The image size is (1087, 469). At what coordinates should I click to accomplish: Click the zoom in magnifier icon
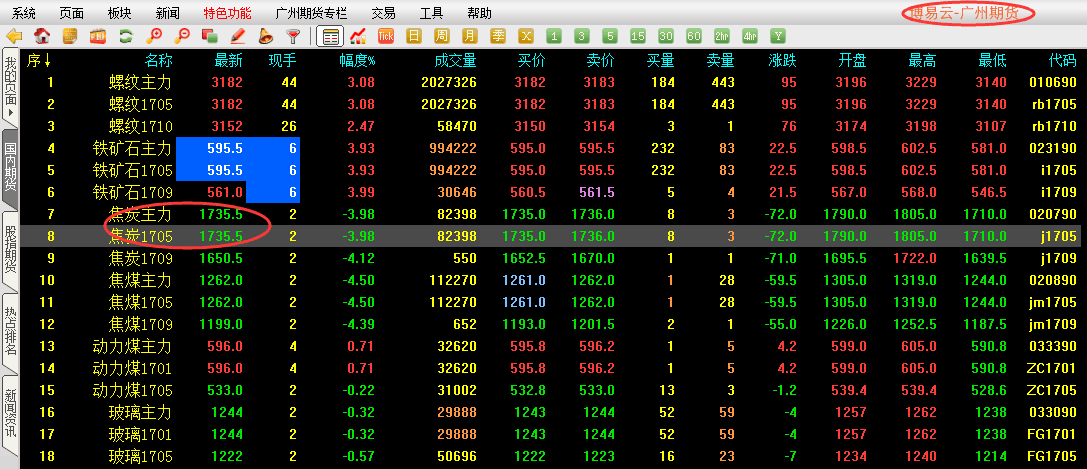pos(155,36)
